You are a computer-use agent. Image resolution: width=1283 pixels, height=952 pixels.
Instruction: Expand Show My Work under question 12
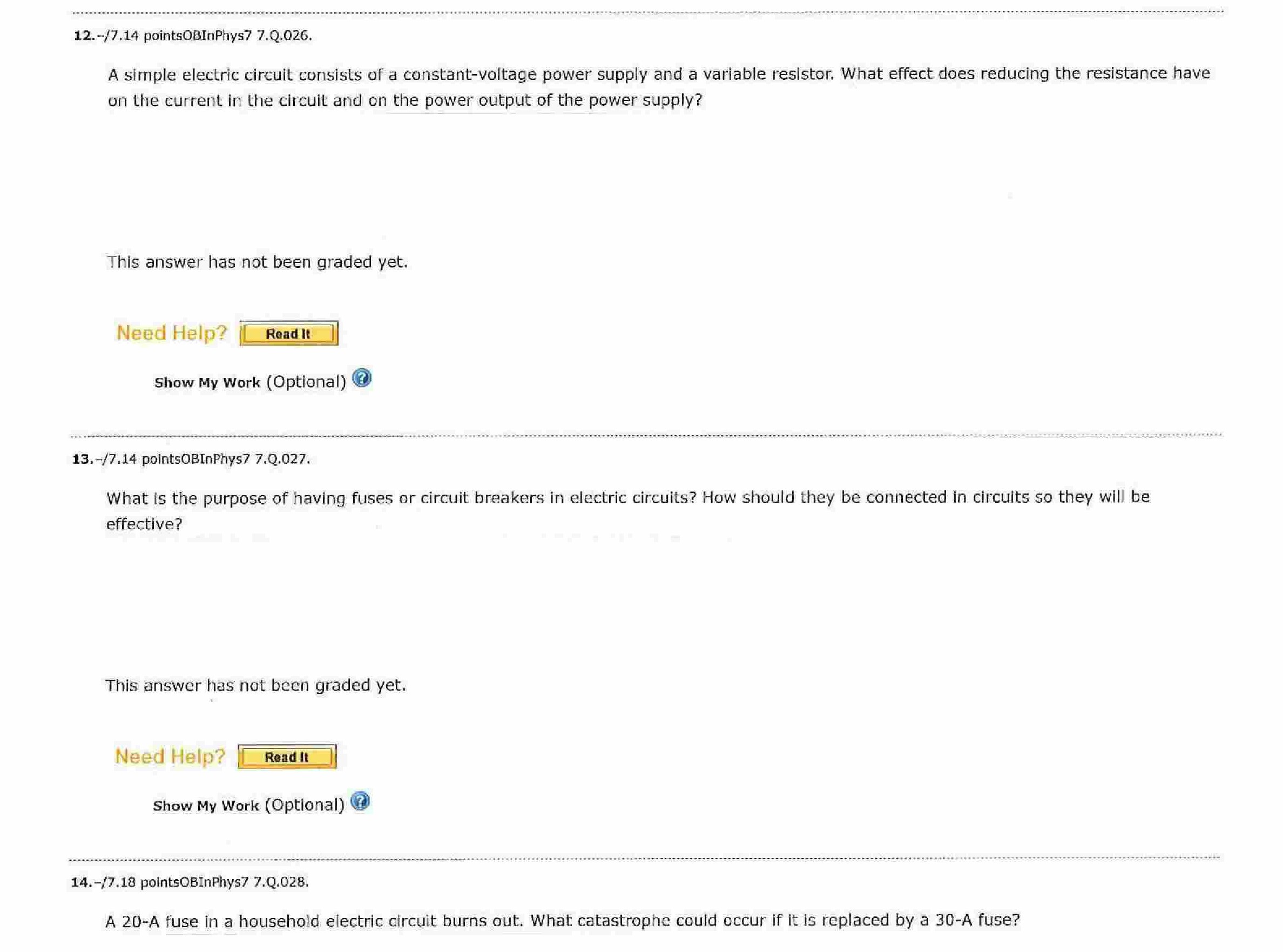(207, 383)
